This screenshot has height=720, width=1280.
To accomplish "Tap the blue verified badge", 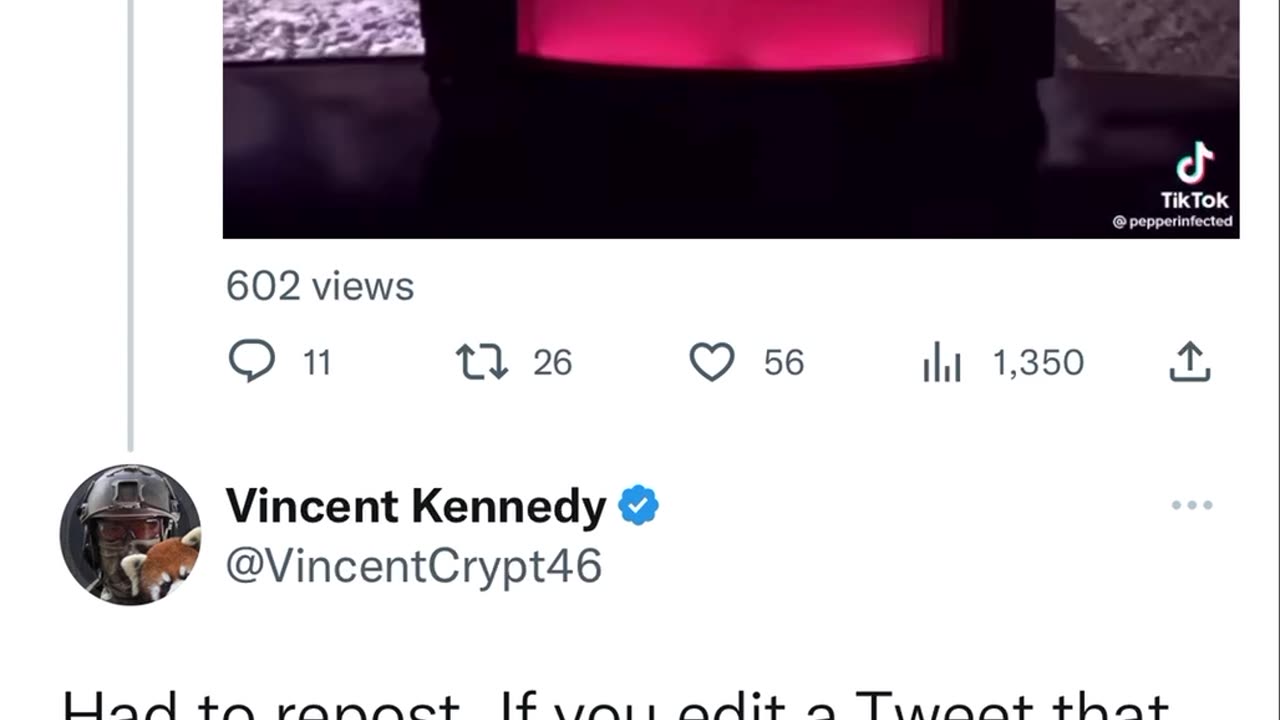I will click(639, 506).
